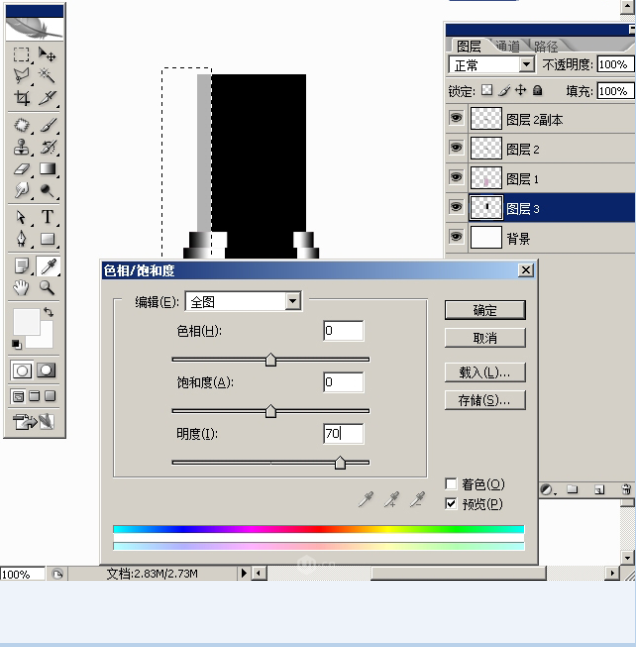Click the 饱和度 saturation slider handle
636x647 pixels.
[x=271, y=411]
